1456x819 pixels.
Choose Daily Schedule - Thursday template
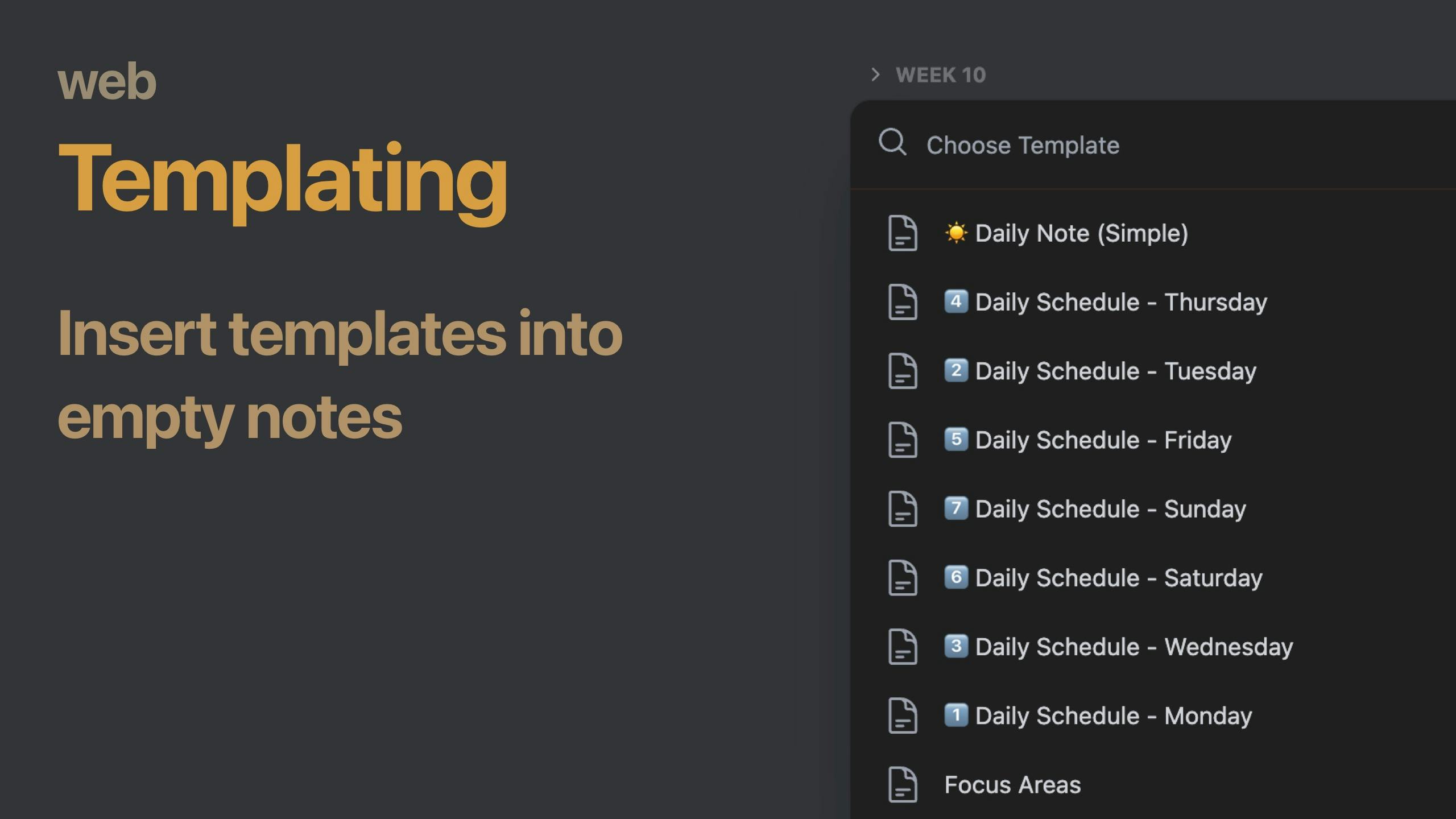[1120, 302]
